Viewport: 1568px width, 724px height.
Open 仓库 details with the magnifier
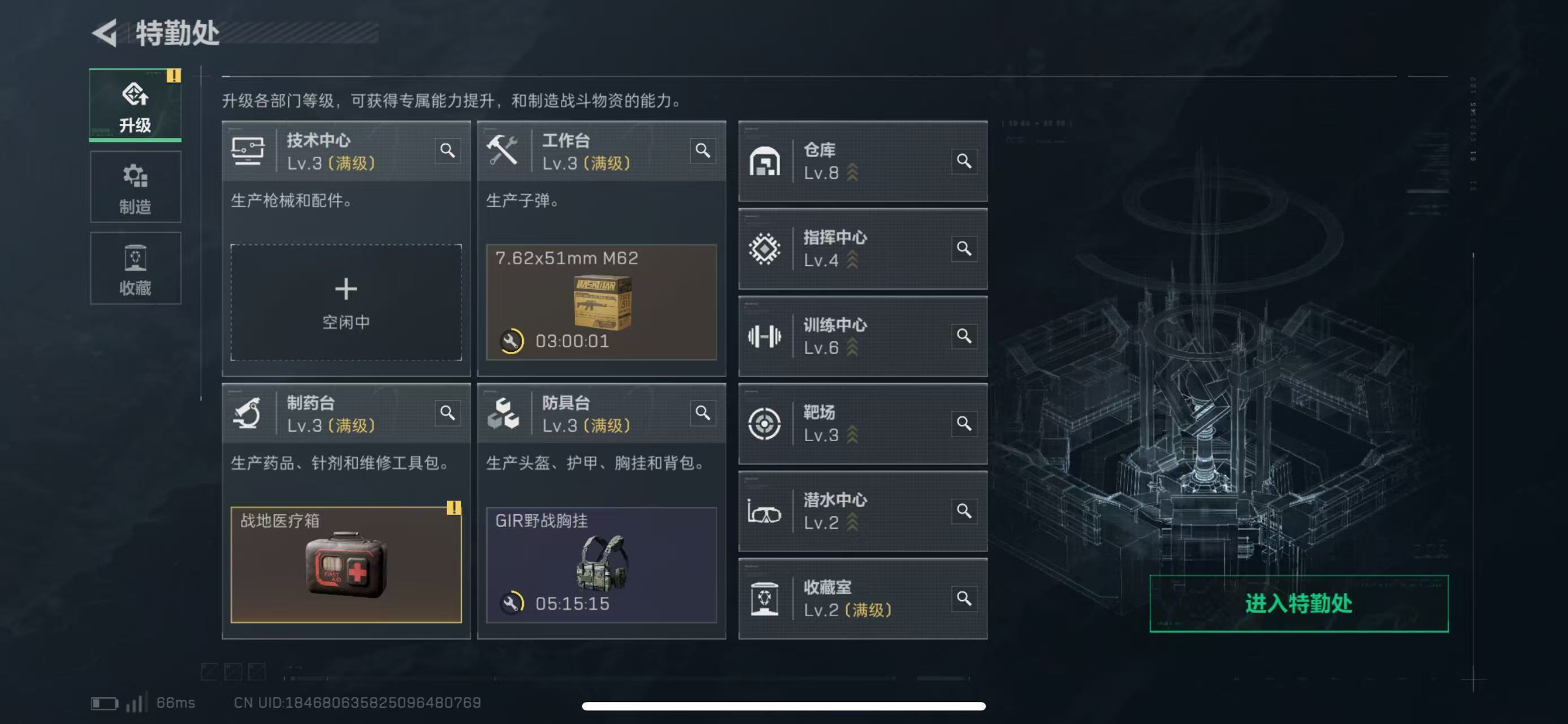(x=964, y=161)
